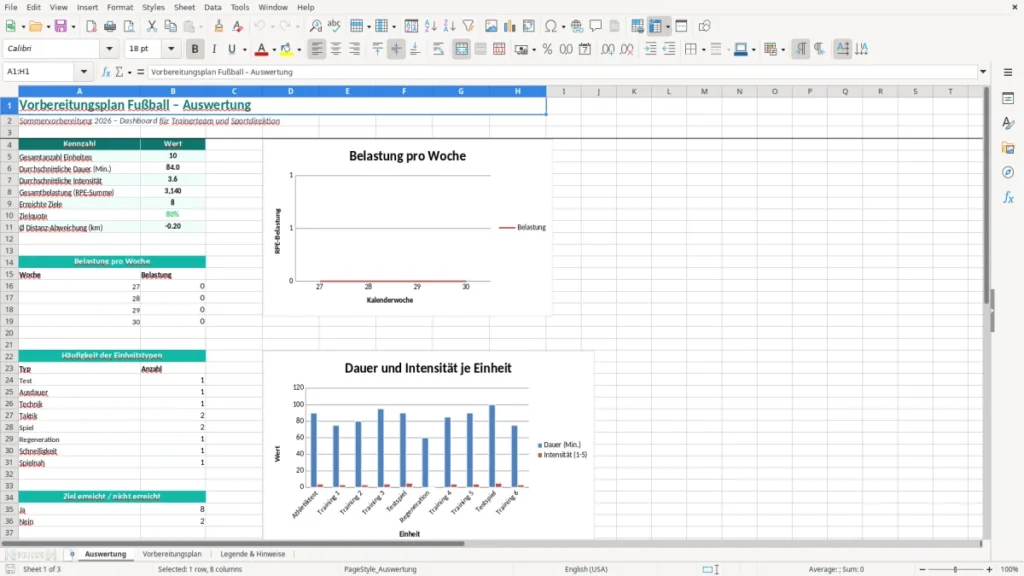Click the Insert Image icon
Screen dimensions: 1024x576
point(491,26)
